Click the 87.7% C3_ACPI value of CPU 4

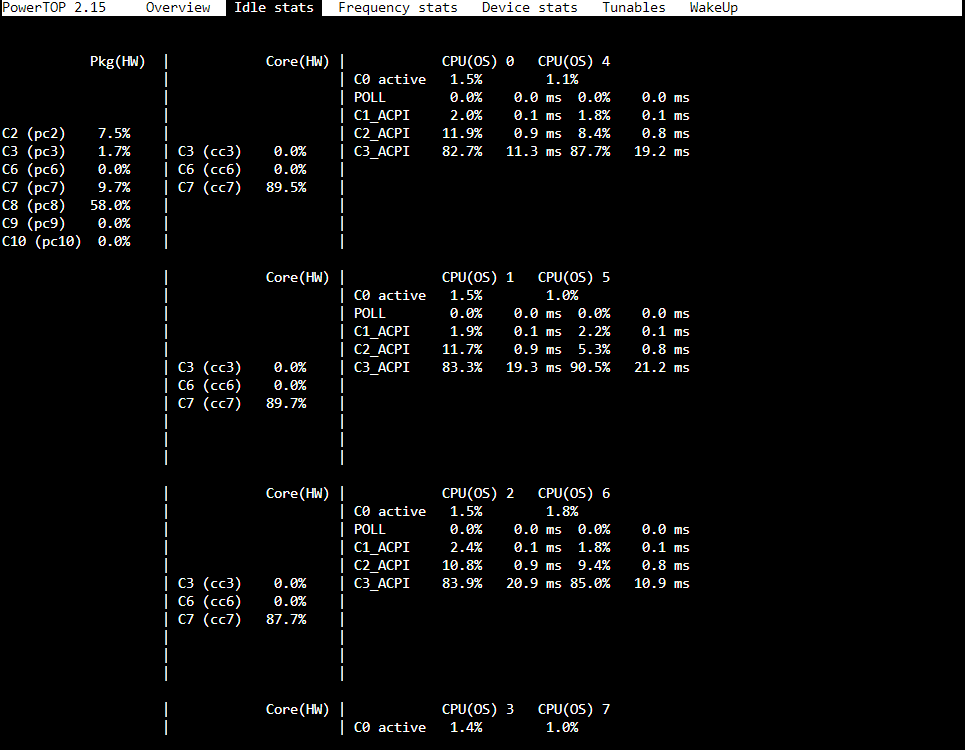pyautogui.click(x=590, y=151)
